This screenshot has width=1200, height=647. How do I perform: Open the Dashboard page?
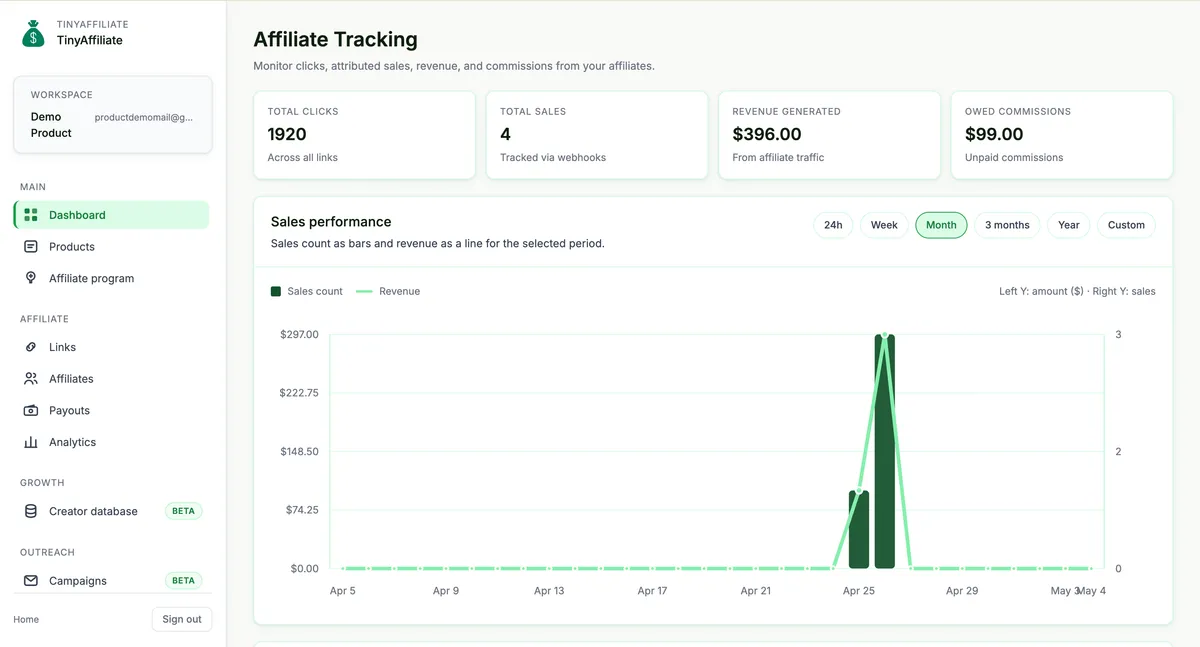(111, 215)
